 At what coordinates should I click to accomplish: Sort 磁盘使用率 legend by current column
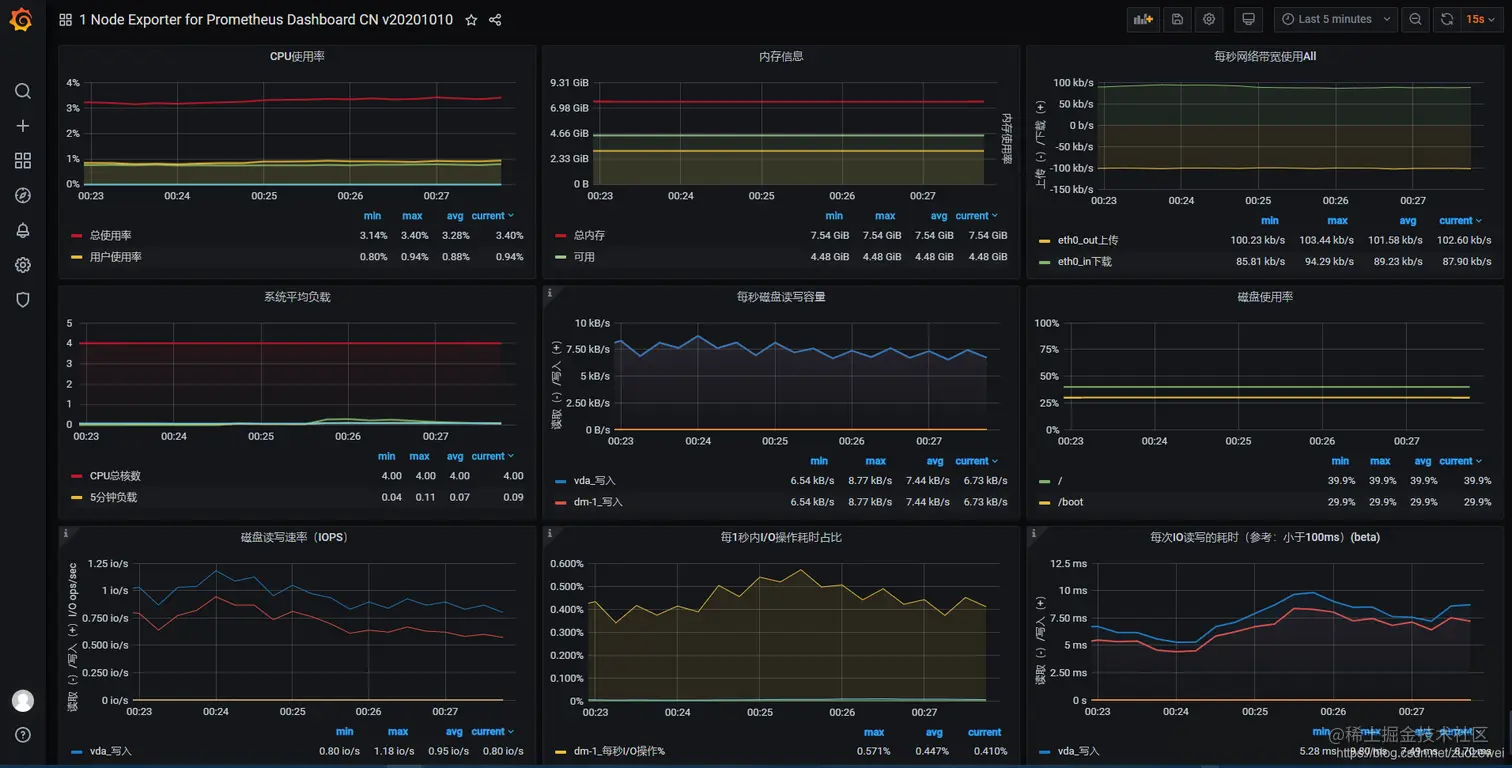point(1461,461)
